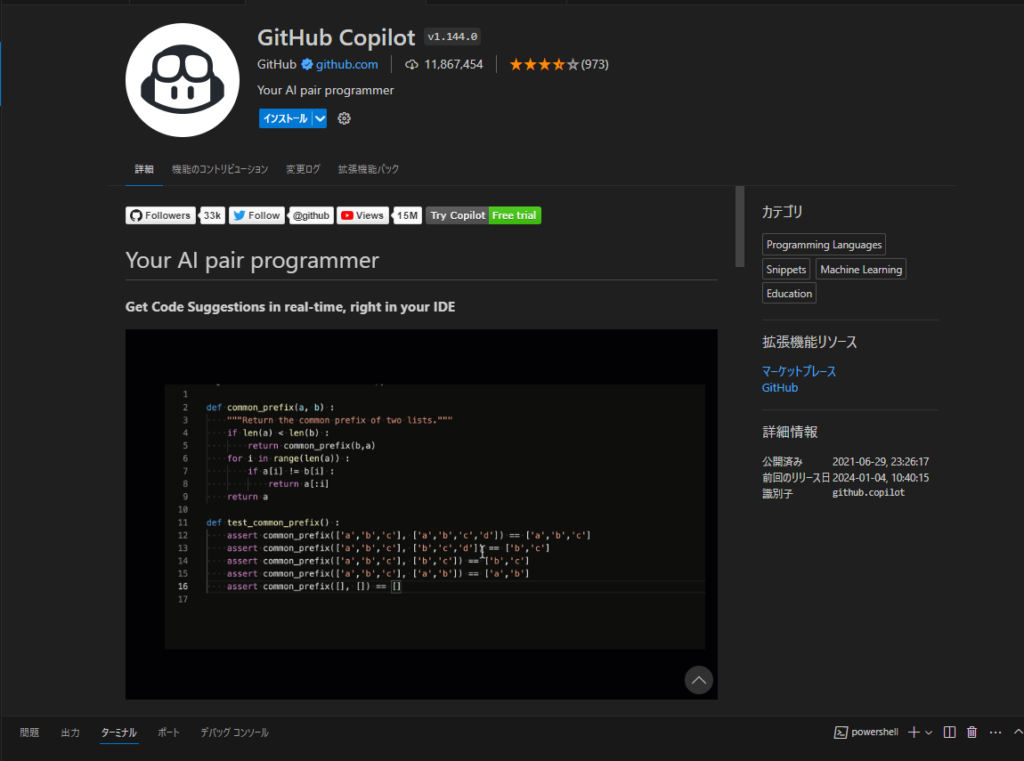Kill the terminal with the trash icon
This screenshot has width=1024, height=761.
(972, 732)
